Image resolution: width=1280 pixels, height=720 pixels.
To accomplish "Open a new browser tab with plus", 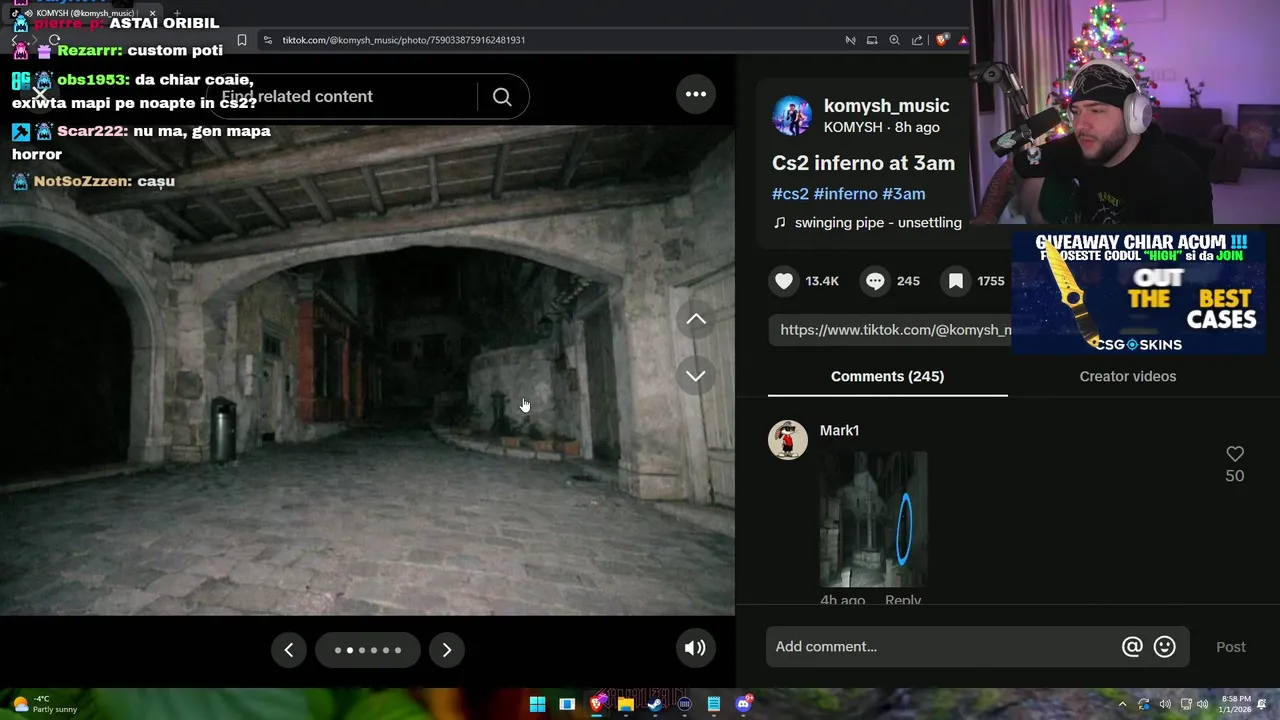I will point(176,13).
